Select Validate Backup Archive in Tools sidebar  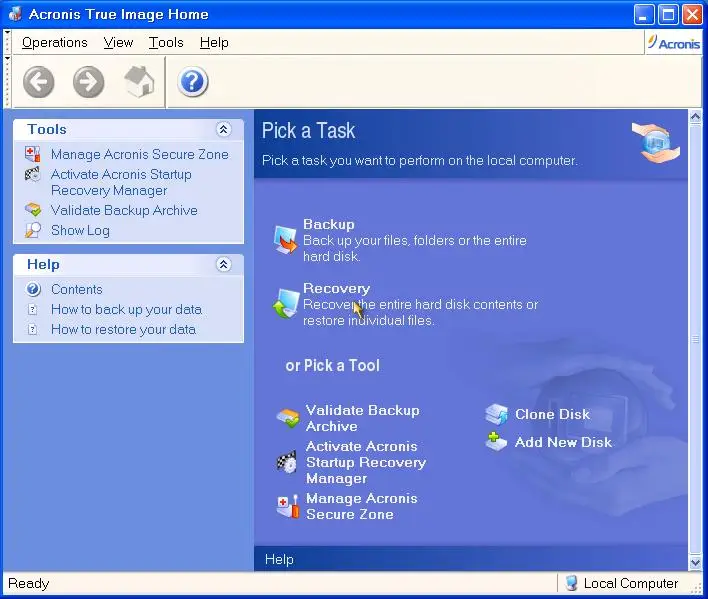click(x=124, y=210)
